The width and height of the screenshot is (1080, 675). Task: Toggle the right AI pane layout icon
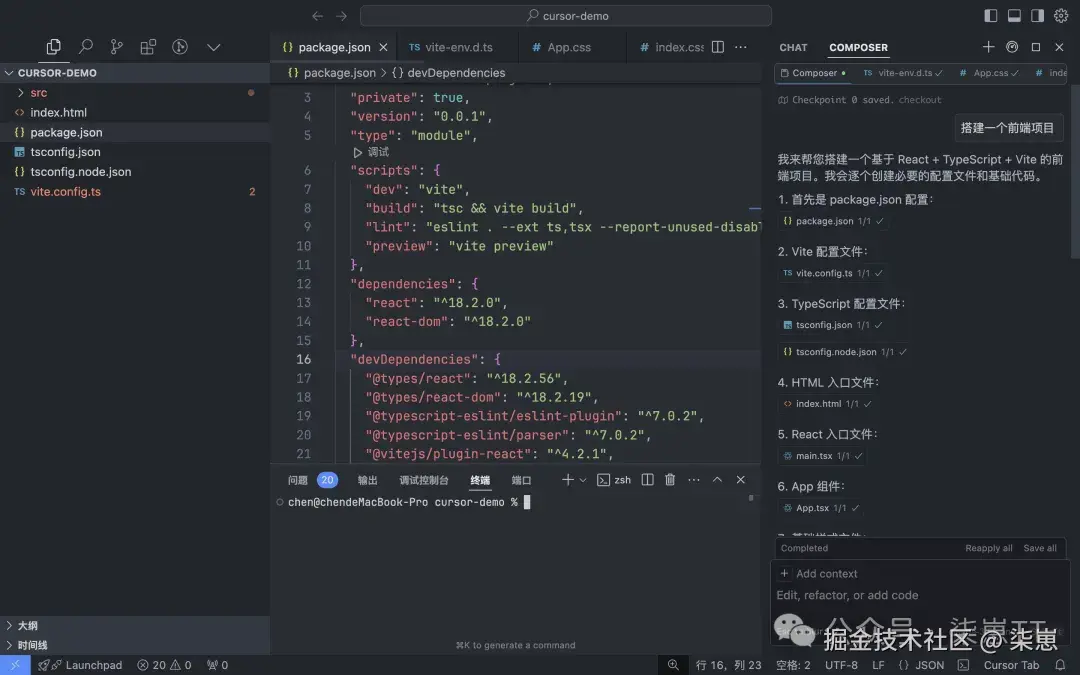(x=1037, y=15)
